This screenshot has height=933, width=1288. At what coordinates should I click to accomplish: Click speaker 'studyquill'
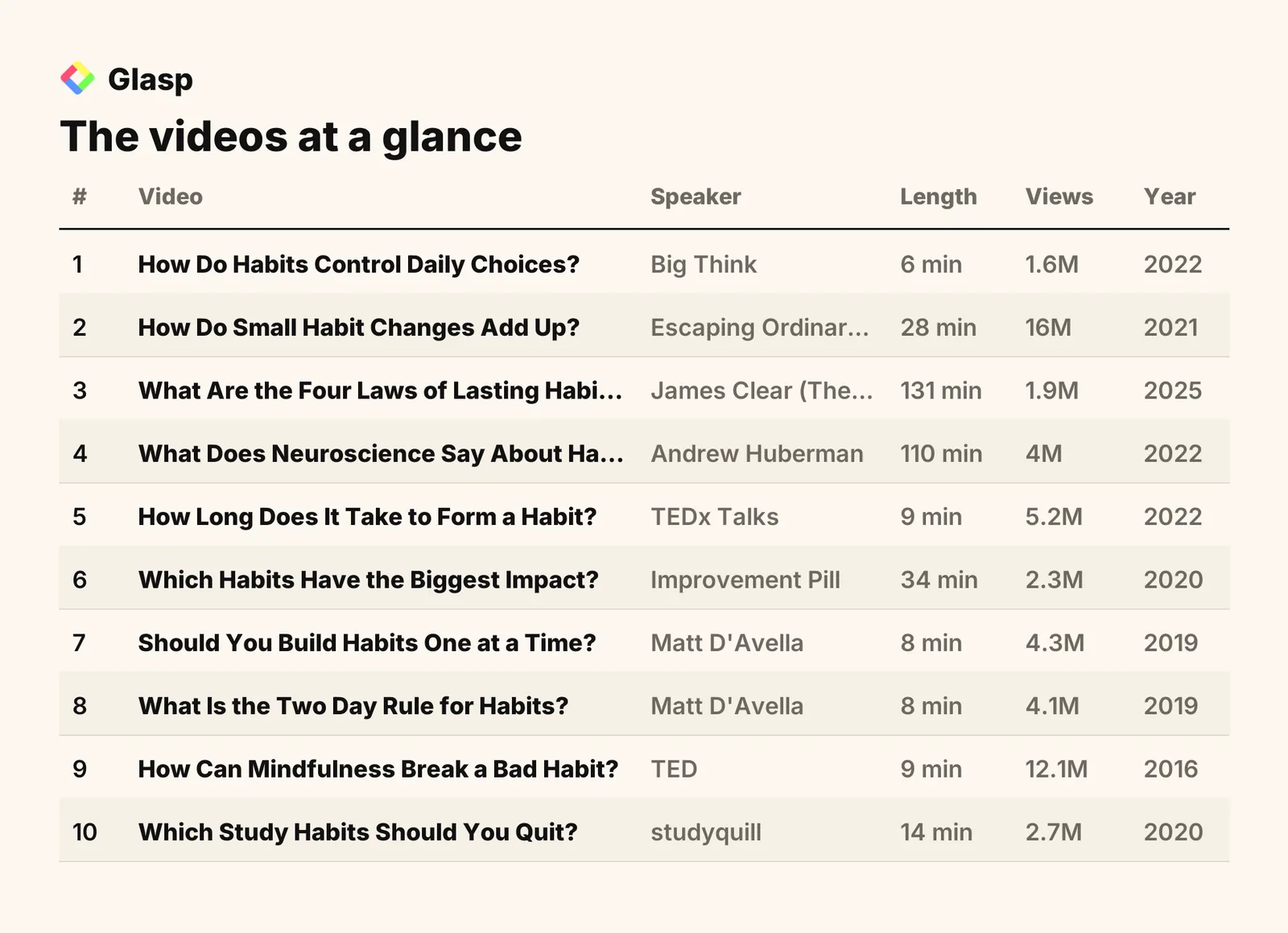pos(706,832)
